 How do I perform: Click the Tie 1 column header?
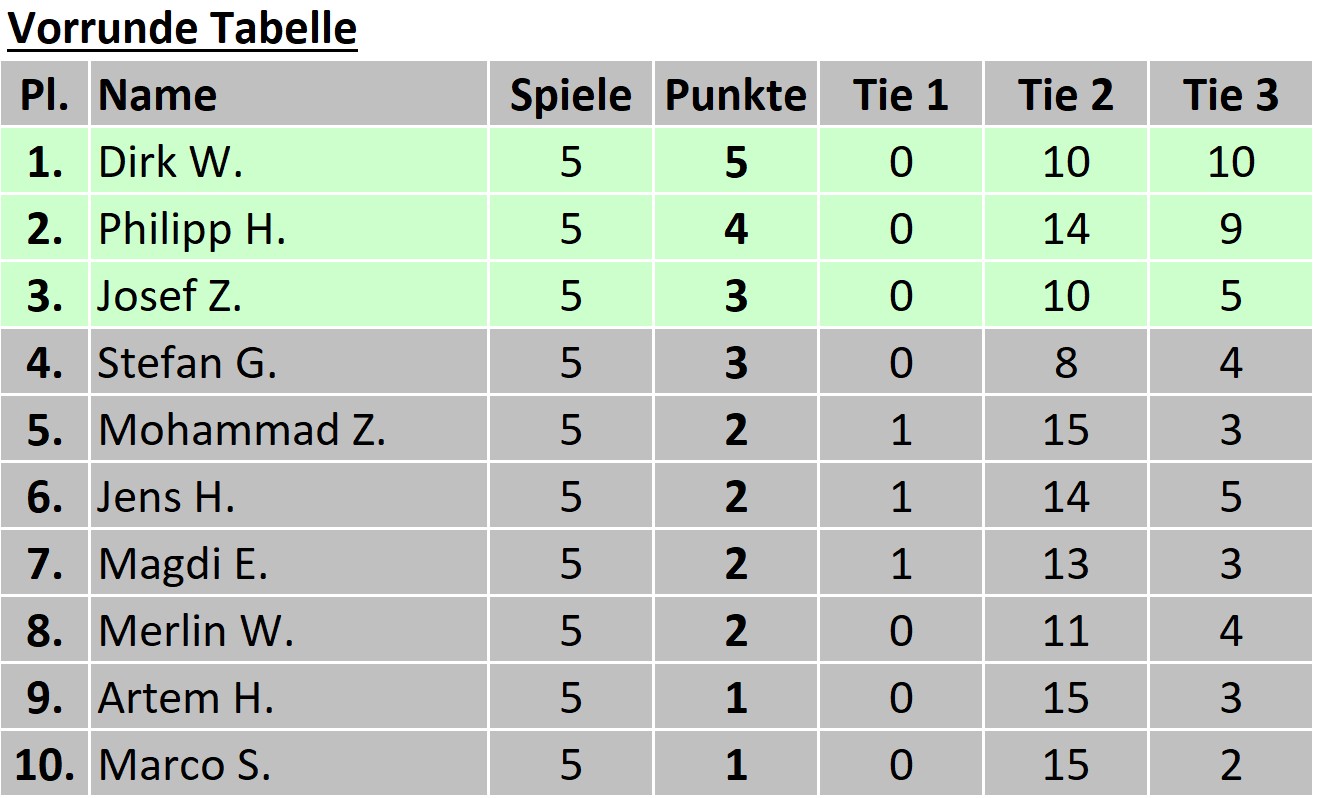coord(900,96)
